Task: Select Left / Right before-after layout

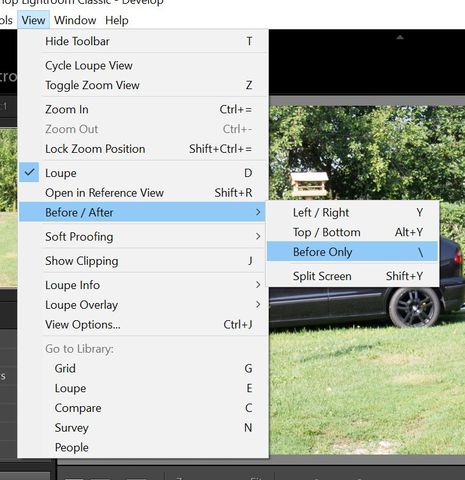Action: click(352, 212)
